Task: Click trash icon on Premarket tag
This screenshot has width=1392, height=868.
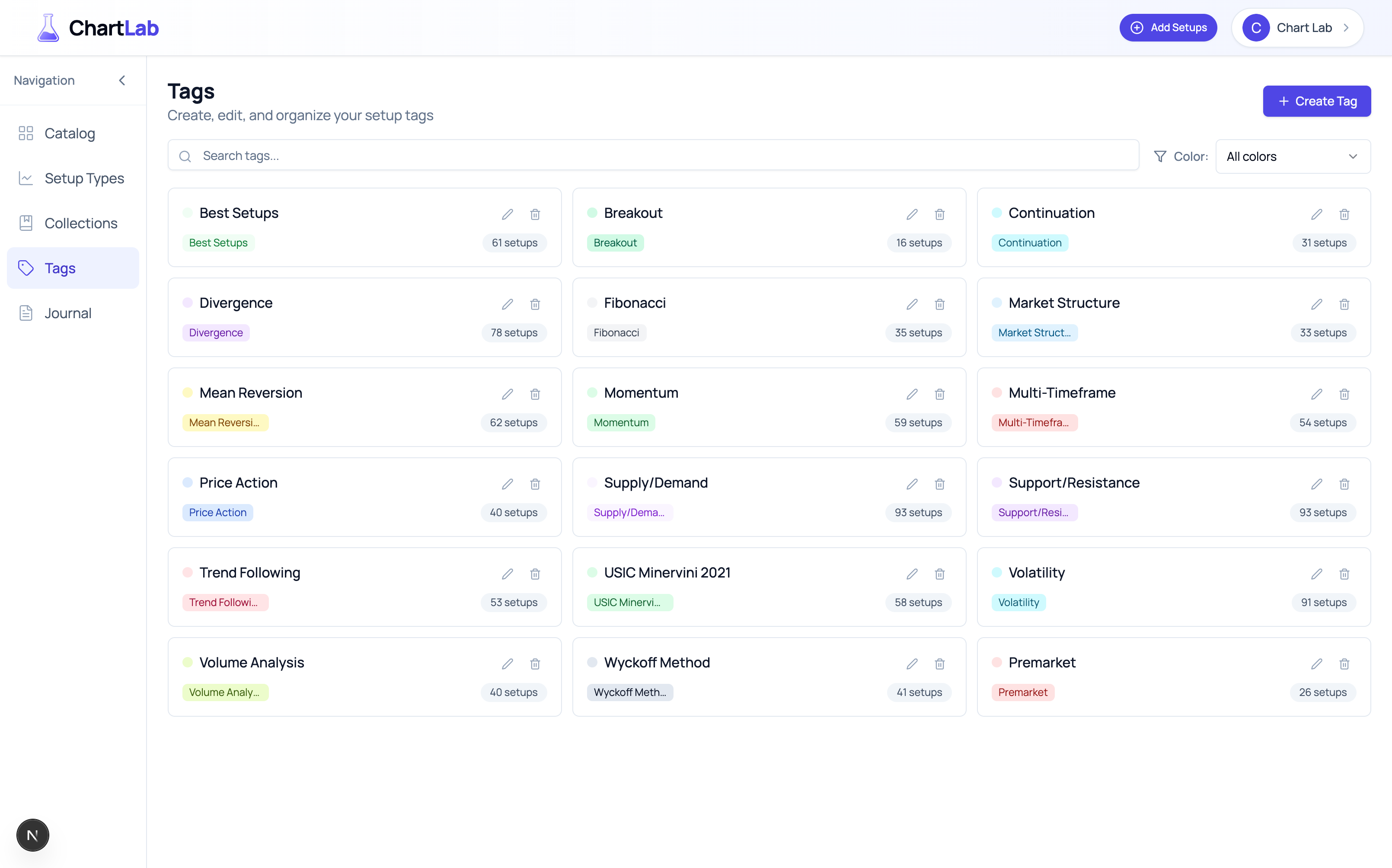Action: click(x=1344, y=664)
